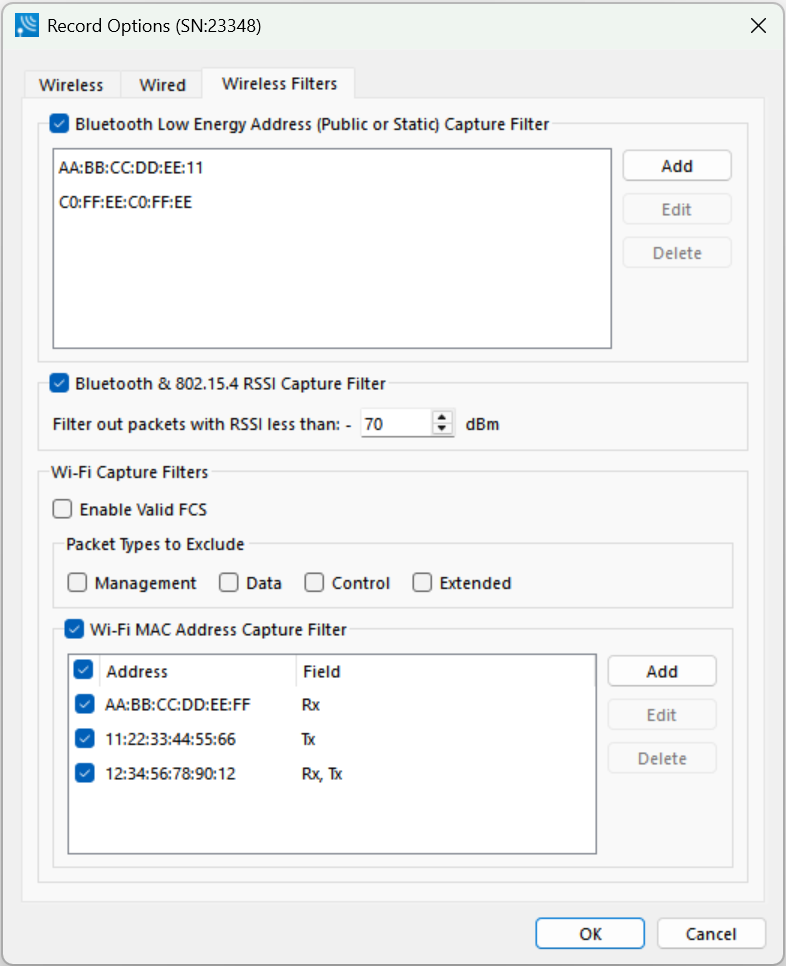This screenshot has width=786, height=966.
Task: Exclude Data packet types
Action: [229, 583]
